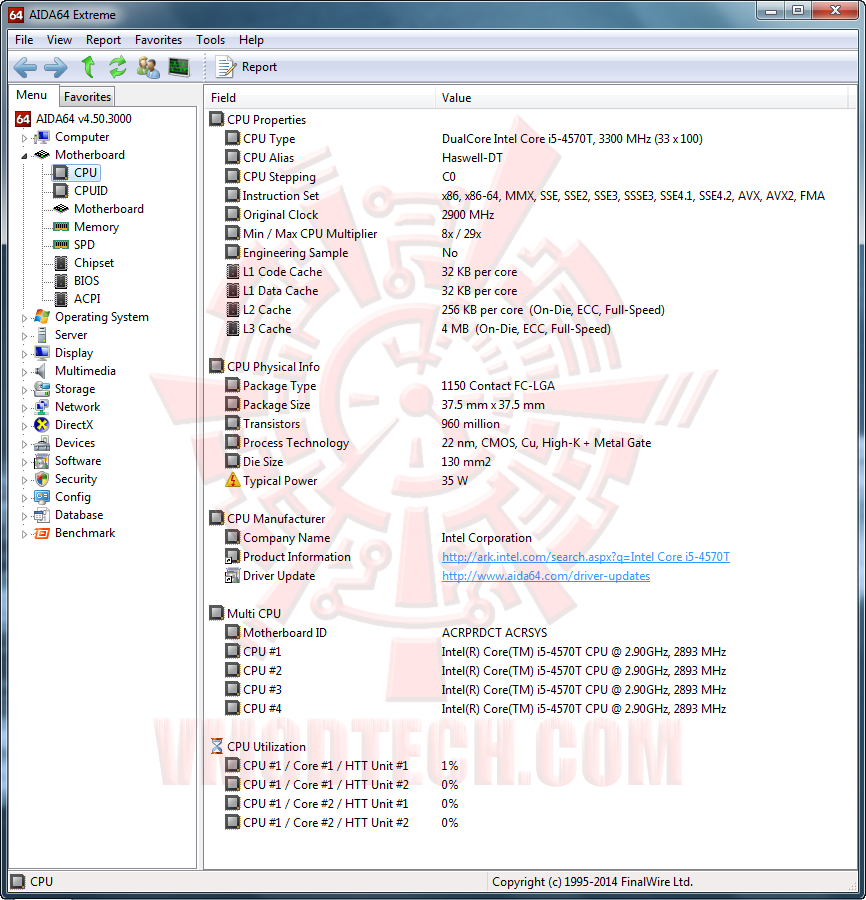Image resolution: width=866 pixels, height=900 pixels.
Task: Expand the Config tree node
Action: (24, 498)
